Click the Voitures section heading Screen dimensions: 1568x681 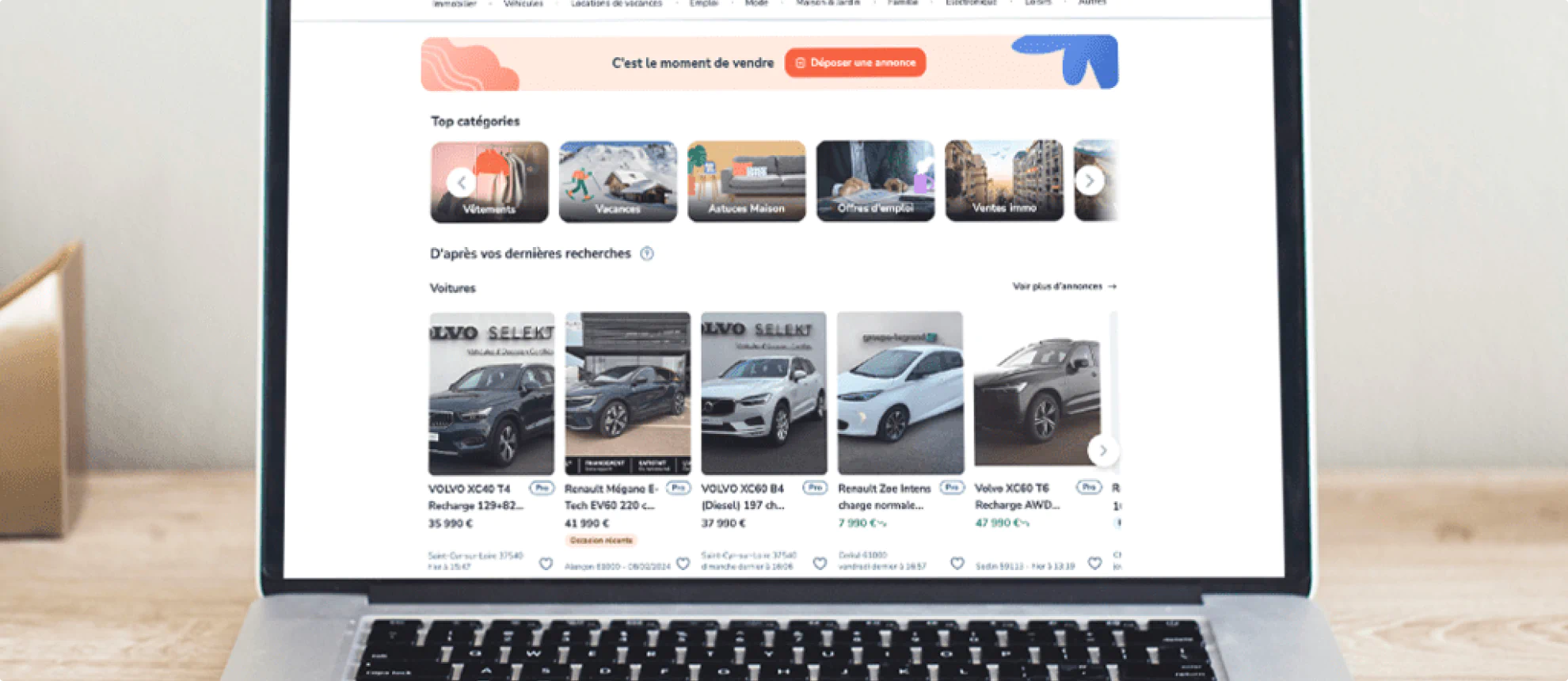(x=453, y=288)
